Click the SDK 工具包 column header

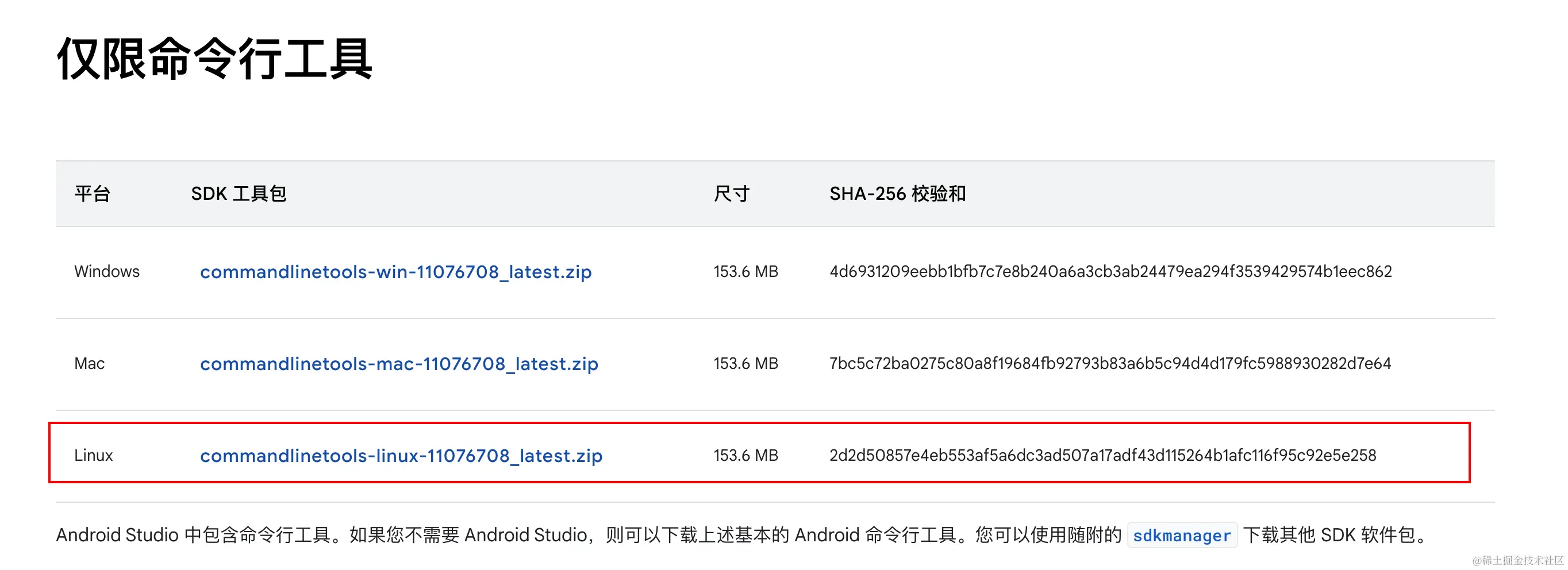(239, 194)
